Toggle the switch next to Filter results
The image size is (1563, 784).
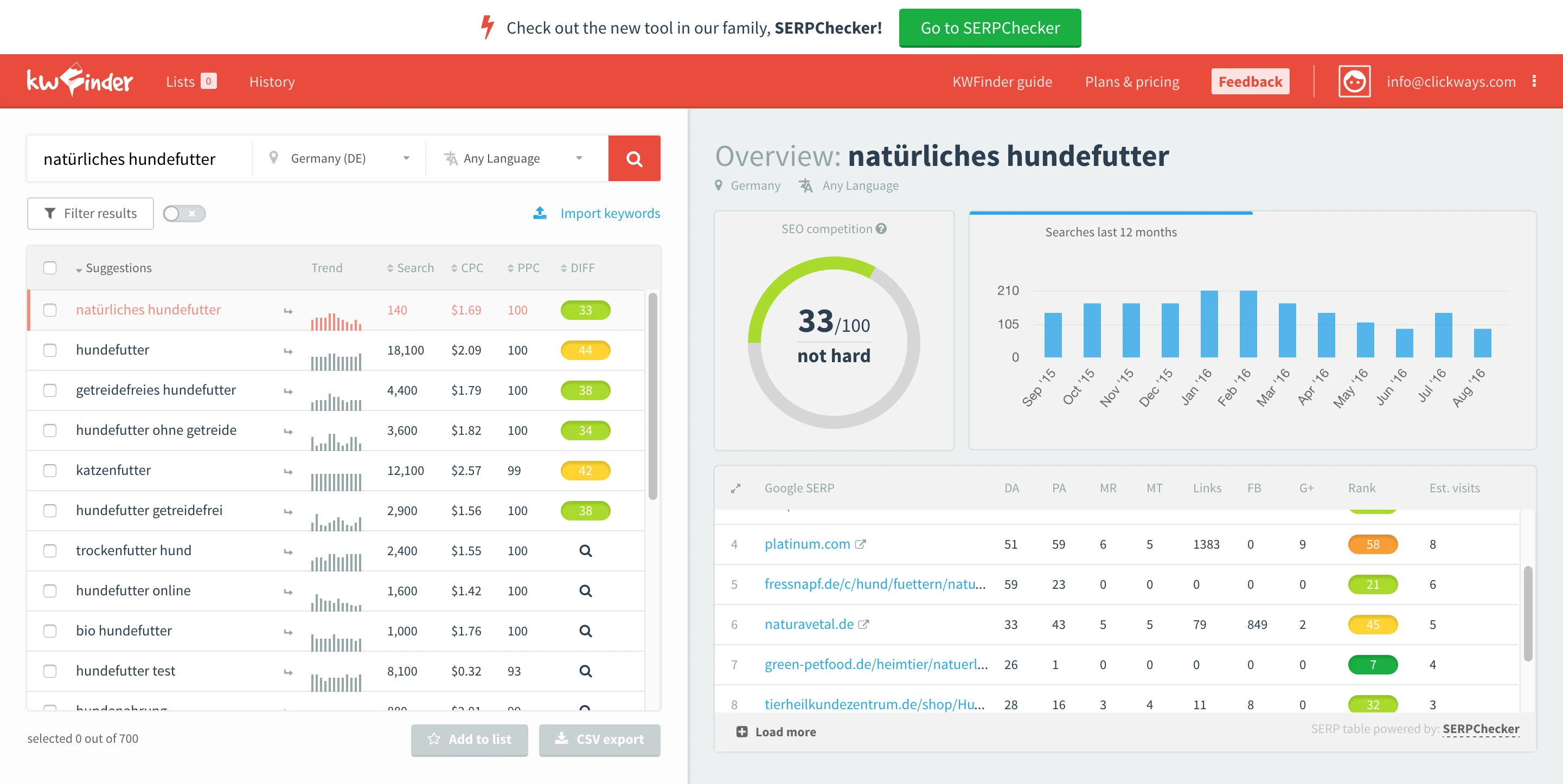pos(184,214)
